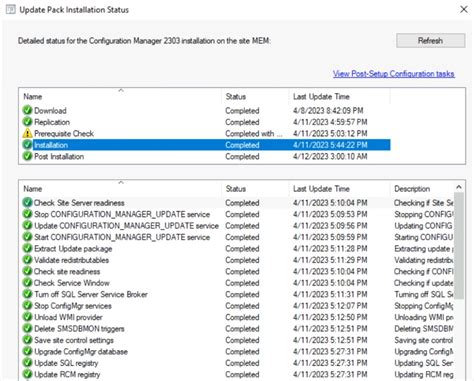The height and width of the screenshot is (381, 474).
Task: Click check icon beside Unload WMI provider
Action: coord(27,317)
